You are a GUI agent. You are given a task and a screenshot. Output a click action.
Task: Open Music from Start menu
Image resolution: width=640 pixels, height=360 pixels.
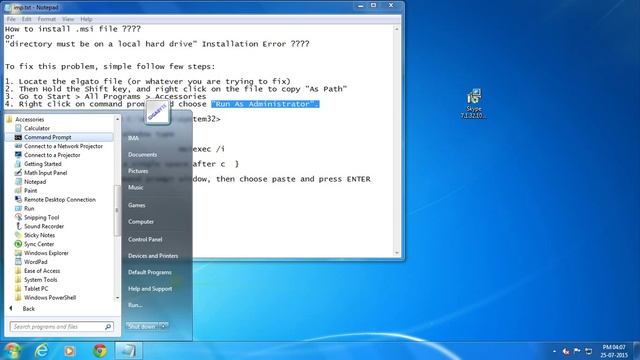coord(136,187)
